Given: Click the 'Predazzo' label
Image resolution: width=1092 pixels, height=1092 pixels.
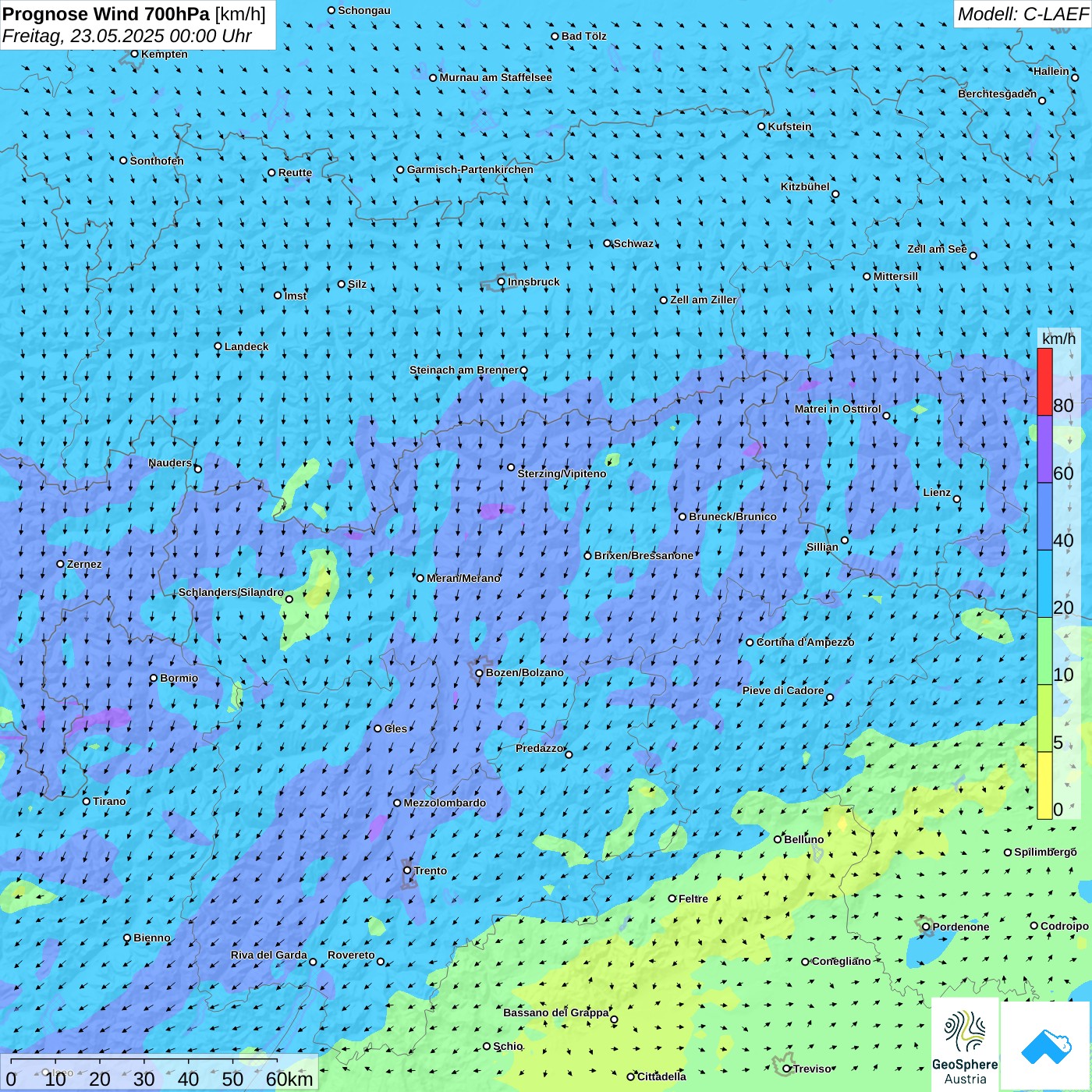Looking at the screenshot, I should (539, 748).
